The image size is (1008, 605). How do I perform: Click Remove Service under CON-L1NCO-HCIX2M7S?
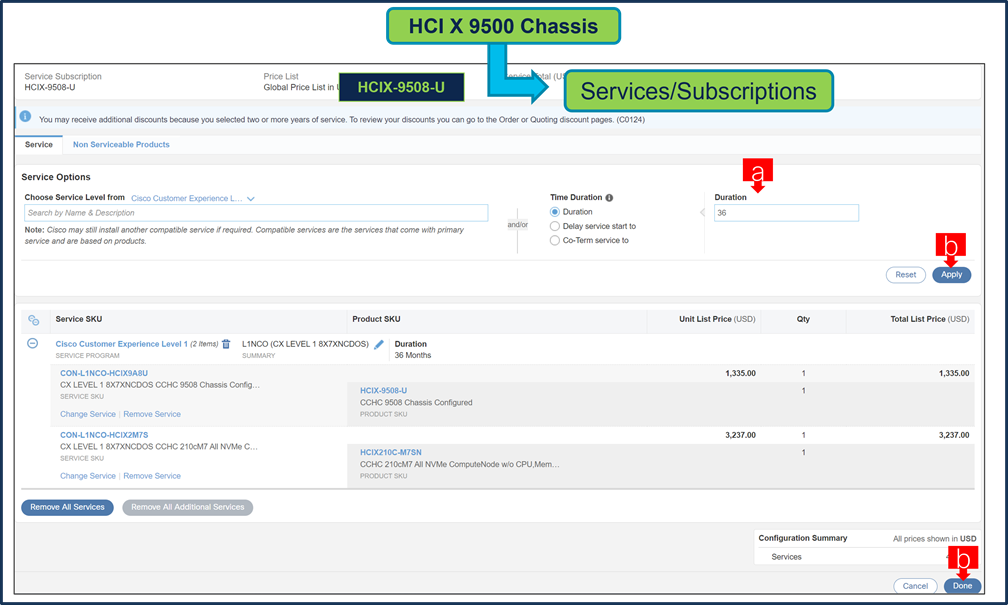click(x=152, y=476)
